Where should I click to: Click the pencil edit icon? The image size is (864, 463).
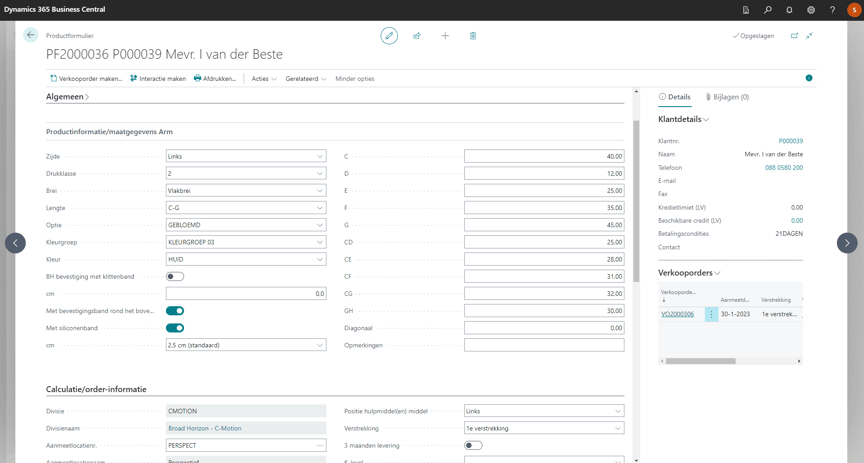click(x=389, y=36)
